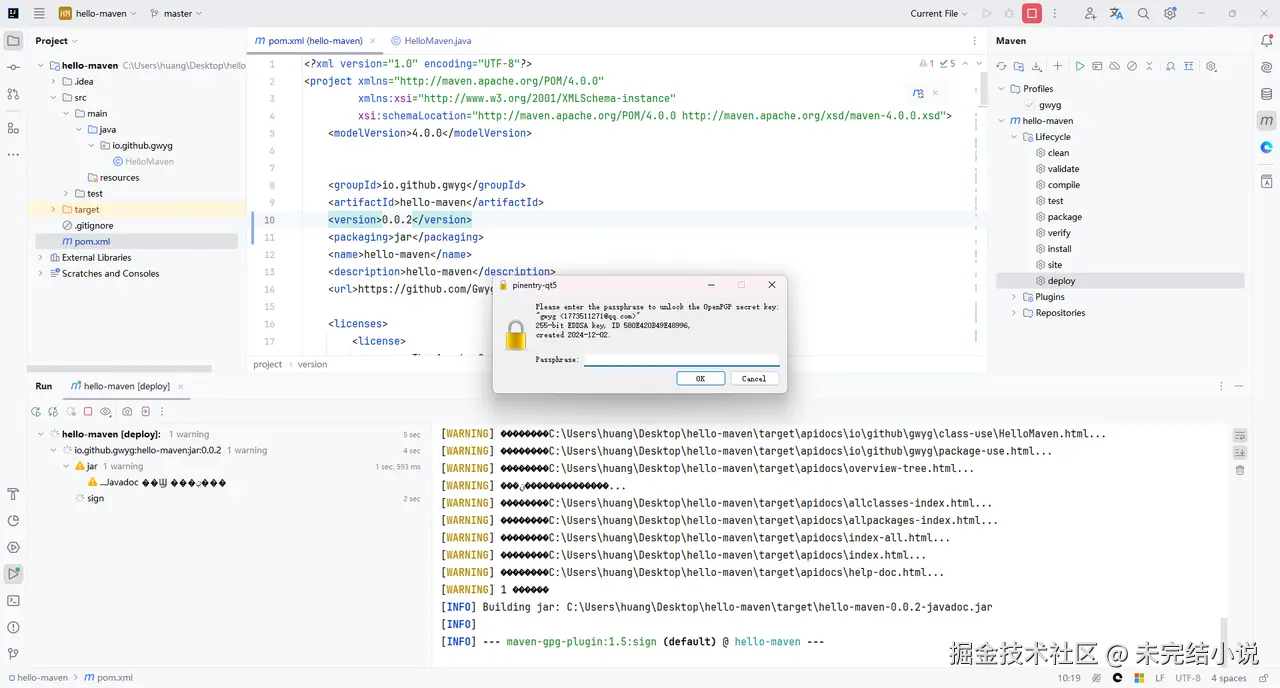Open the Commit tool window
1280x688 pixels.
pyautogui.click(x=13, y=67)
